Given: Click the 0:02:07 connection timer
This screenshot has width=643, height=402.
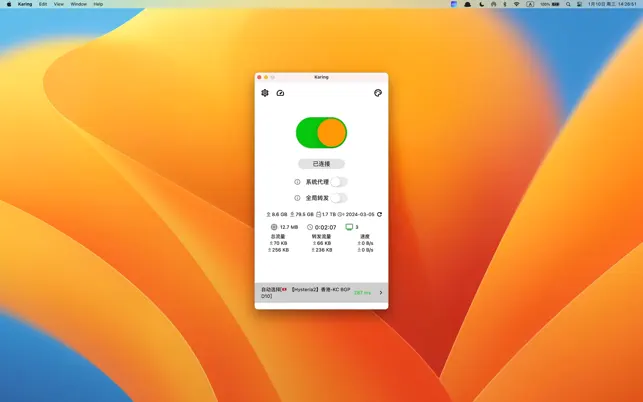Looking at the screenshot, I should tap(326, 227).
